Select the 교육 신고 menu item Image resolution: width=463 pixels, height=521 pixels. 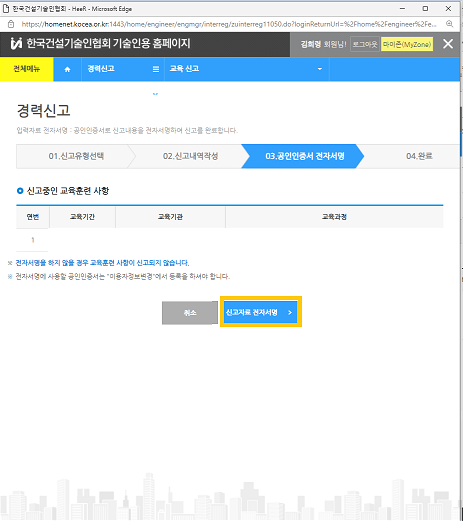click(x=184, y=69)
